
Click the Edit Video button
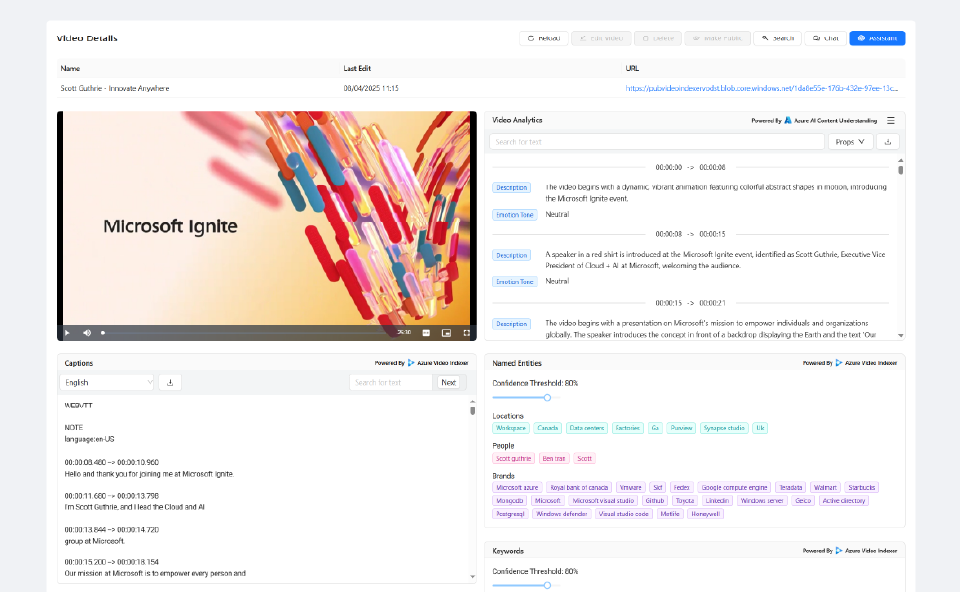click(601, 38)
